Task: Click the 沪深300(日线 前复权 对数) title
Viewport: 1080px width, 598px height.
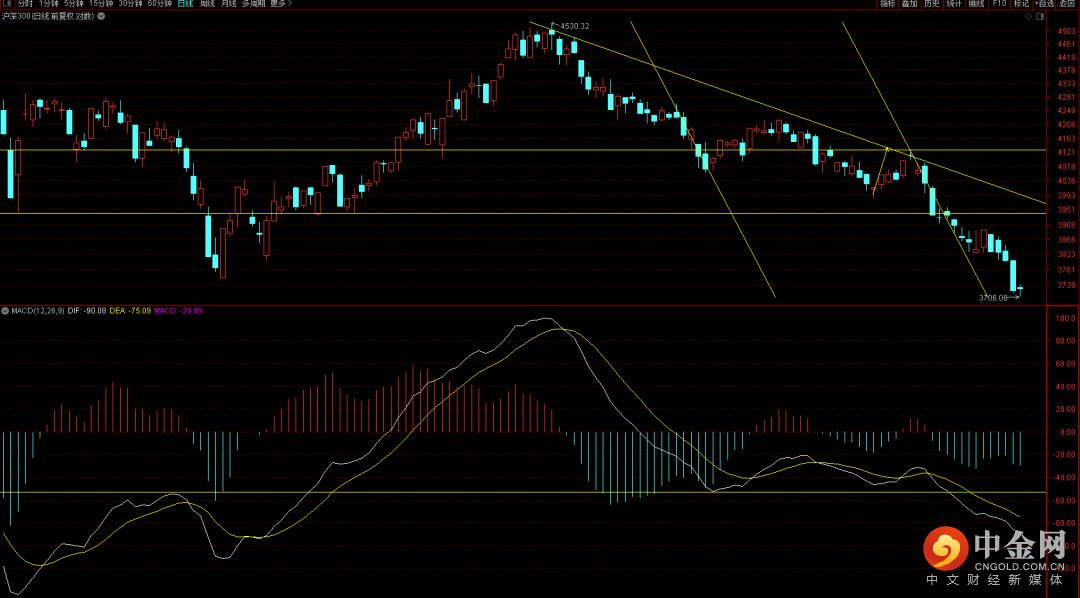Action: click(48, 16)
